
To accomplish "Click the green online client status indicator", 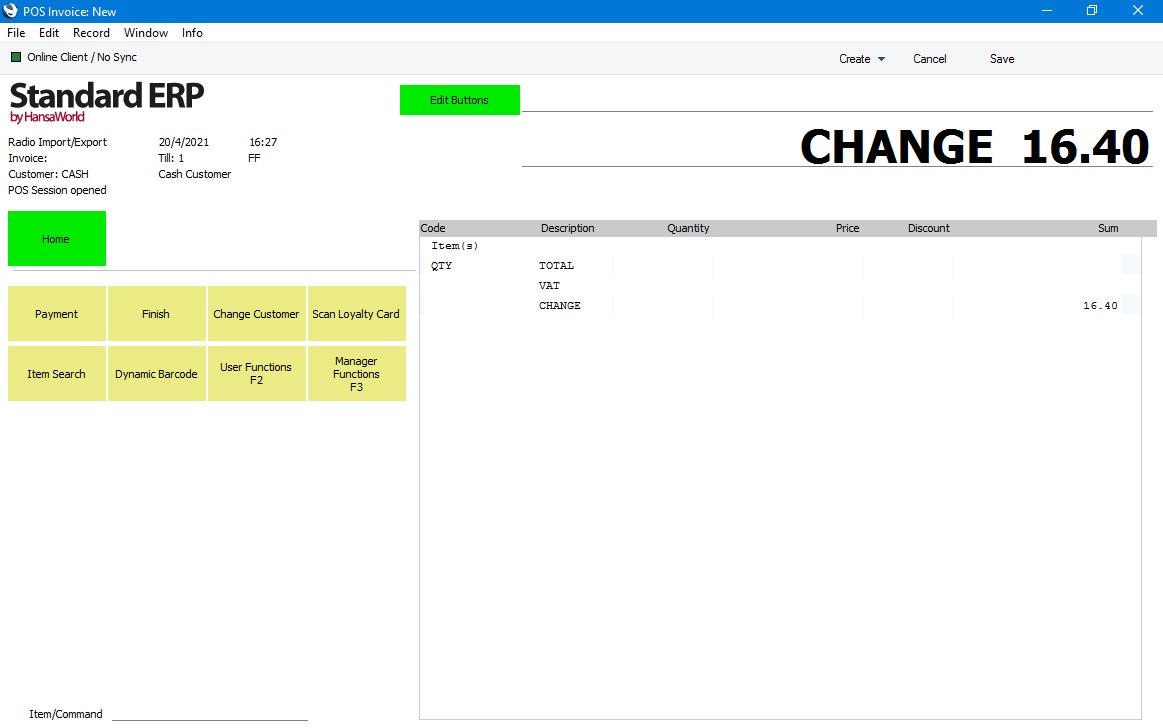I will point(16,57).
